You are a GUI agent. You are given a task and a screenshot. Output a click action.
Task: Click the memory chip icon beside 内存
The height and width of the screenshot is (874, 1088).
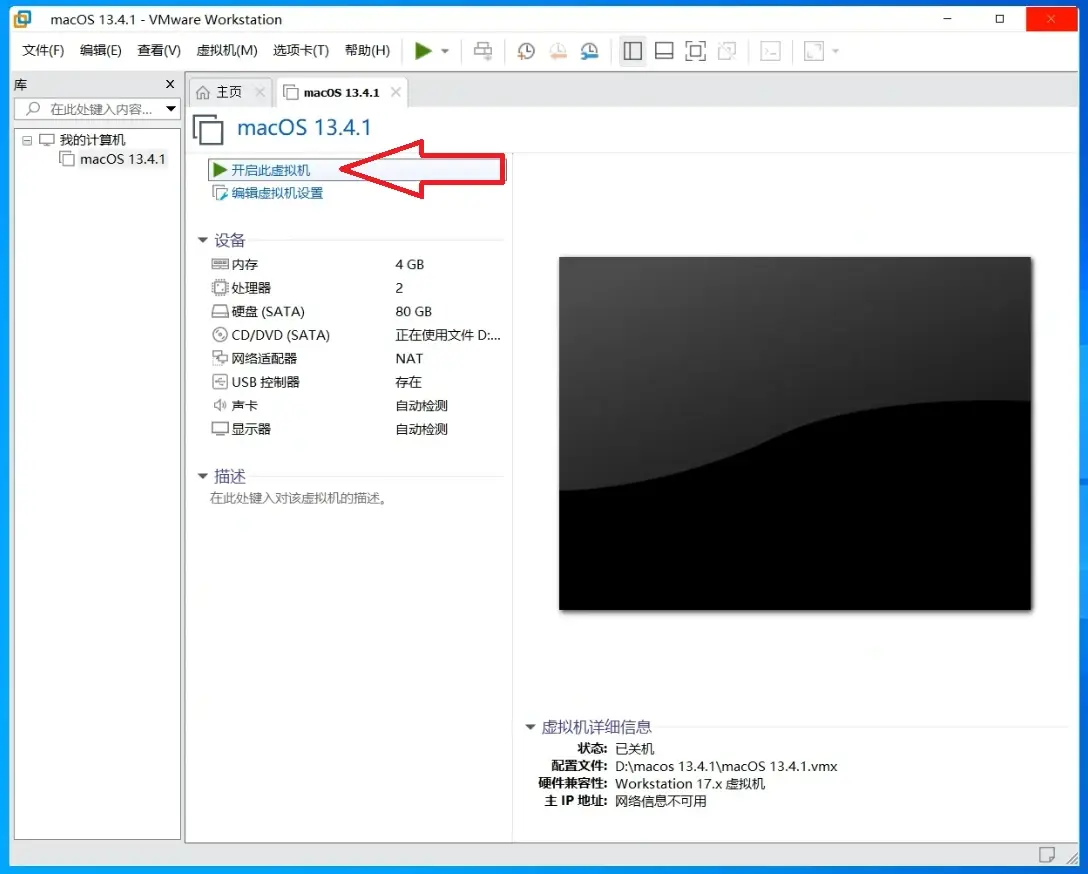(220, 264)
